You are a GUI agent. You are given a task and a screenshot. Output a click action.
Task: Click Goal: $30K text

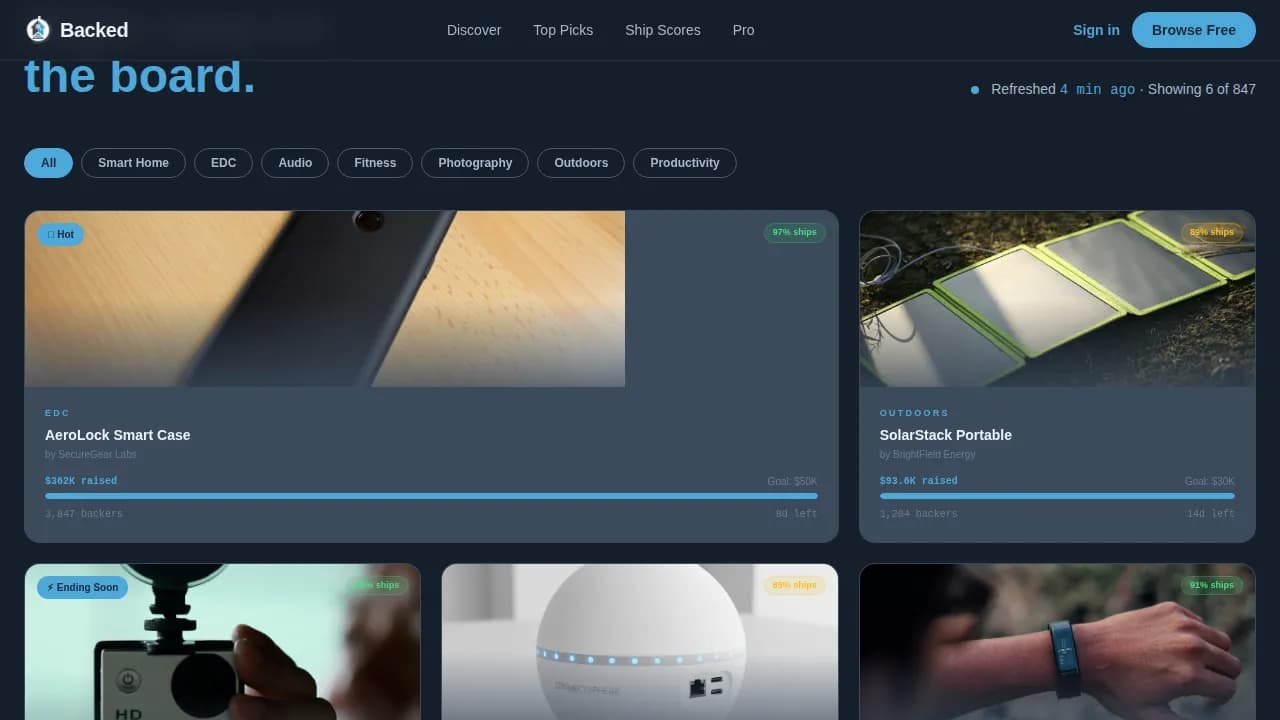(1210, 481)
